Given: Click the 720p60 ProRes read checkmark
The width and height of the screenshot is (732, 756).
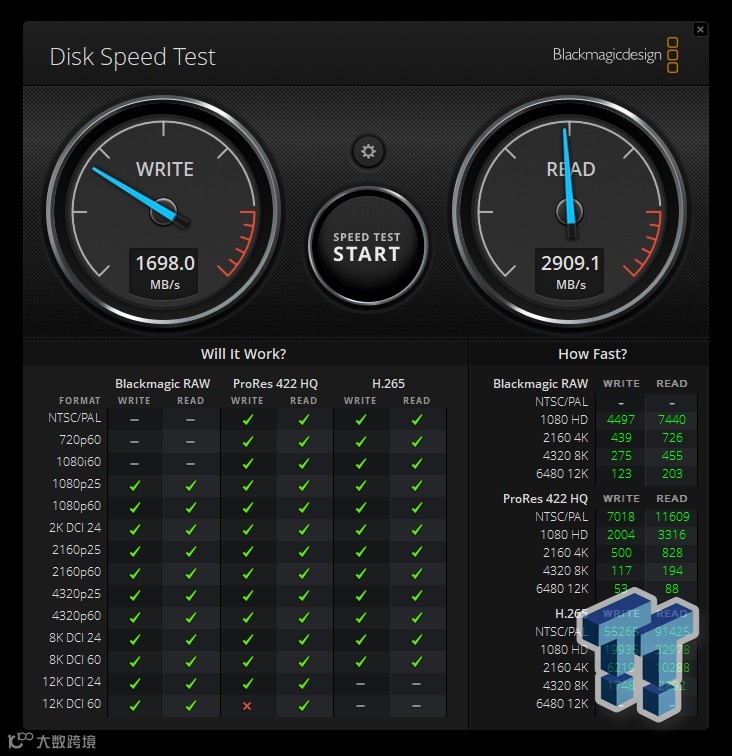Looking at the screenshot, I should coord(304,442).
